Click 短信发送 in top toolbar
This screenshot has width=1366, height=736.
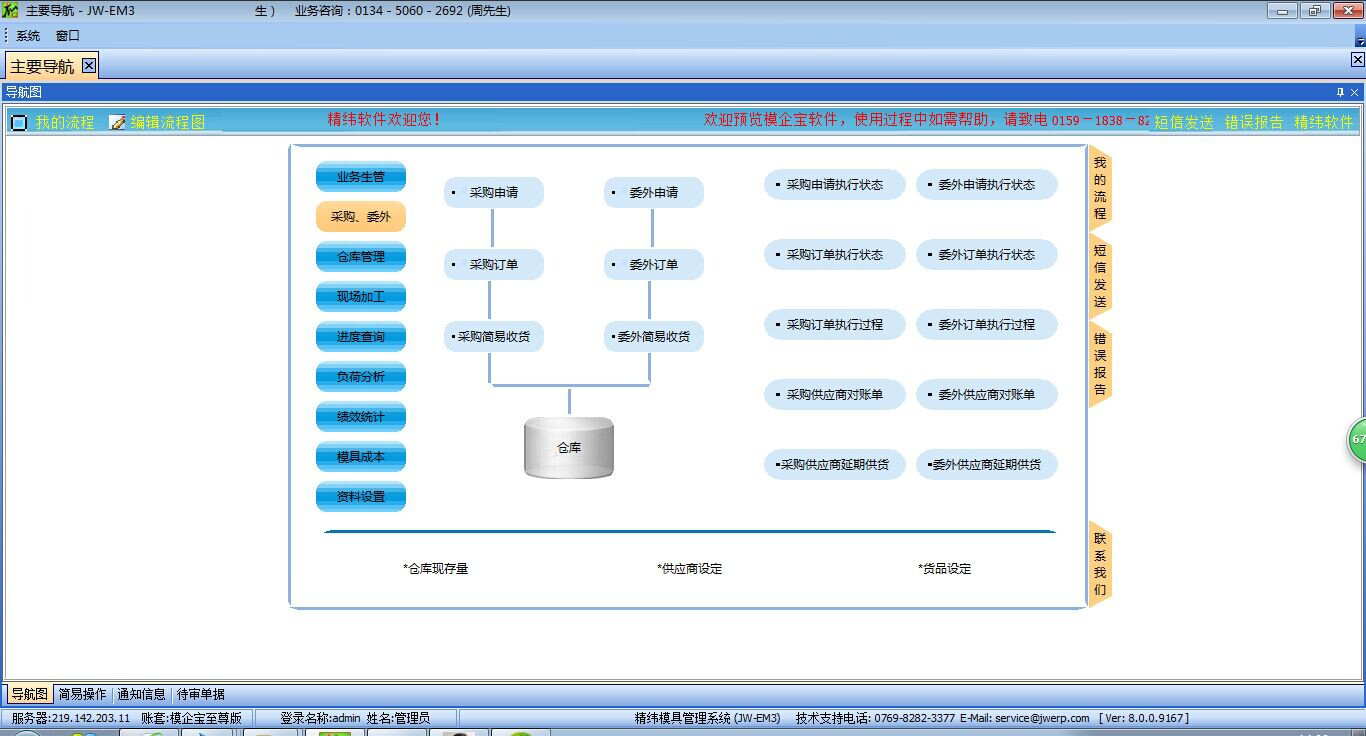coord(1184,122)
